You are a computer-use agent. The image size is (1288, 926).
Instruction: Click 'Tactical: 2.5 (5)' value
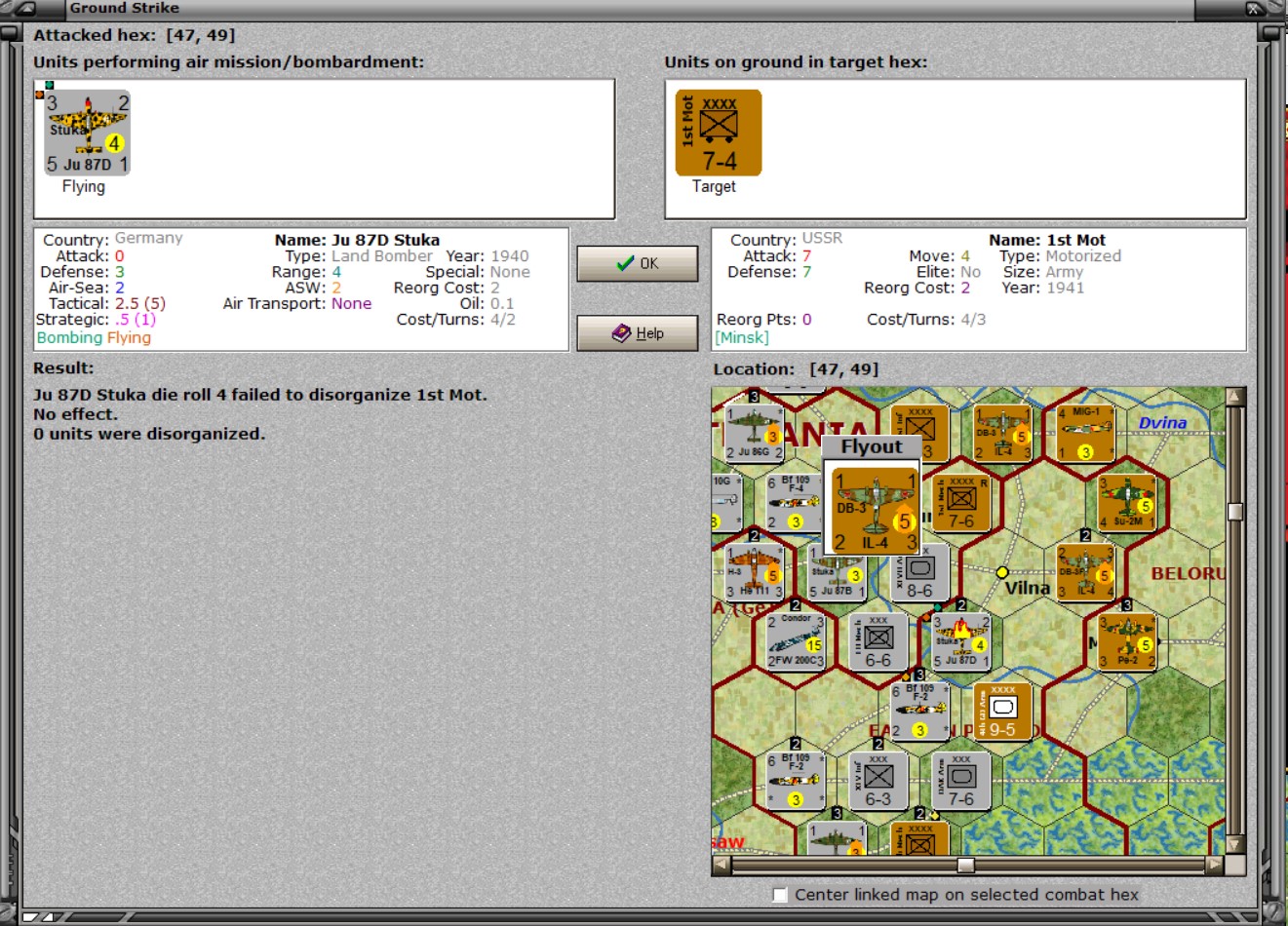[140, 303]
